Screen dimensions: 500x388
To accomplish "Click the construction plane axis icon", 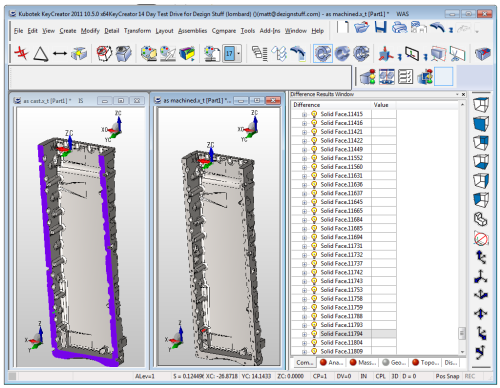I will point(386,53).
